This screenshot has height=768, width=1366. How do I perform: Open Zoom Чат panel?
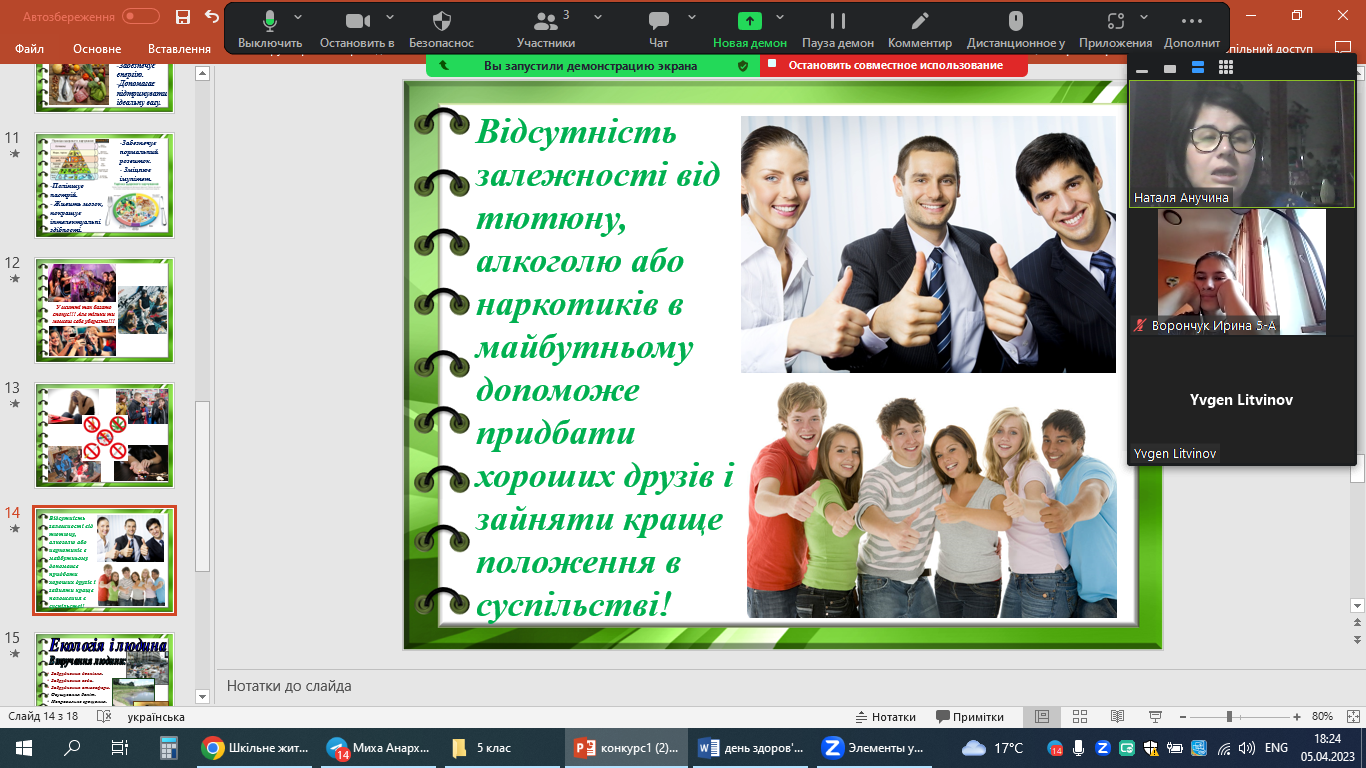tap(658, 30)
